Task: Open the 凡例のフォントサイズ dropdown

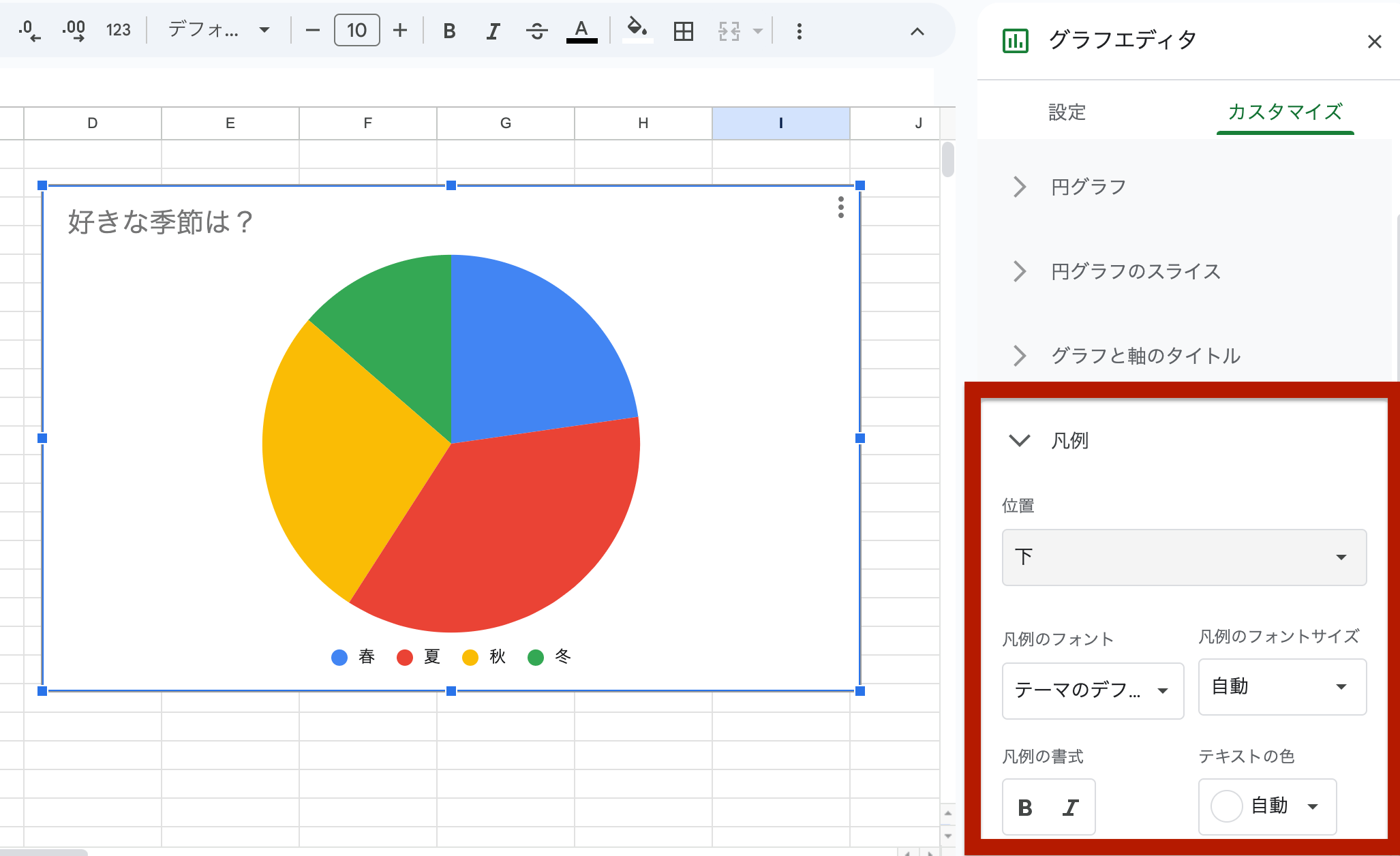Action: click(1281, 687)
